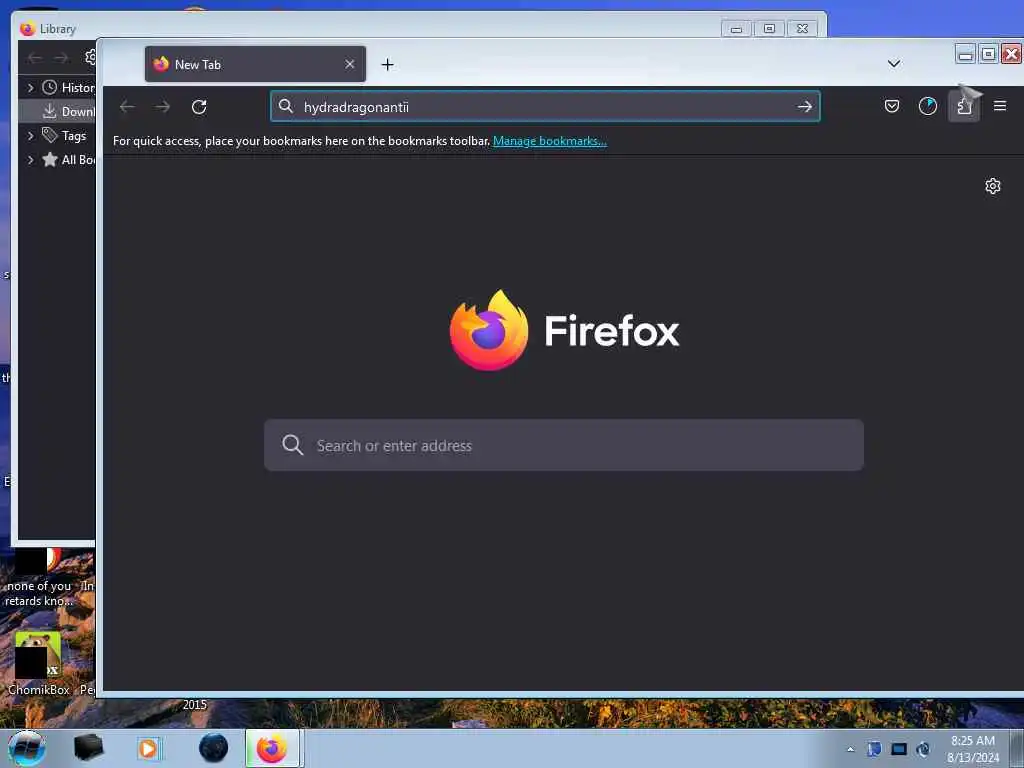The image size is (1024, 768).
Task: Open the clock showing 8:25 AM
Action: (972, 749)
